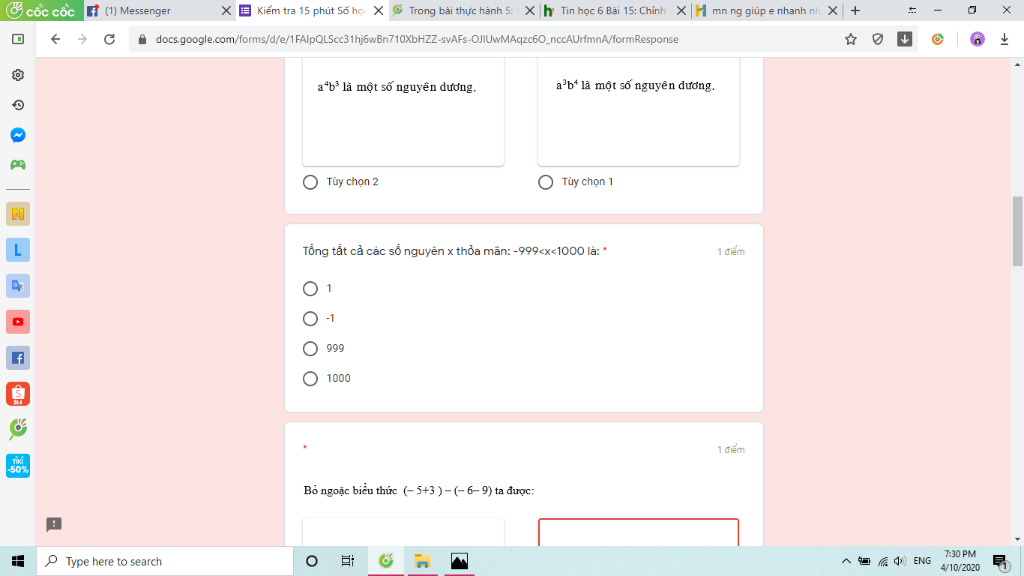Open the orange circular extension icon

(x=938, y=39)
